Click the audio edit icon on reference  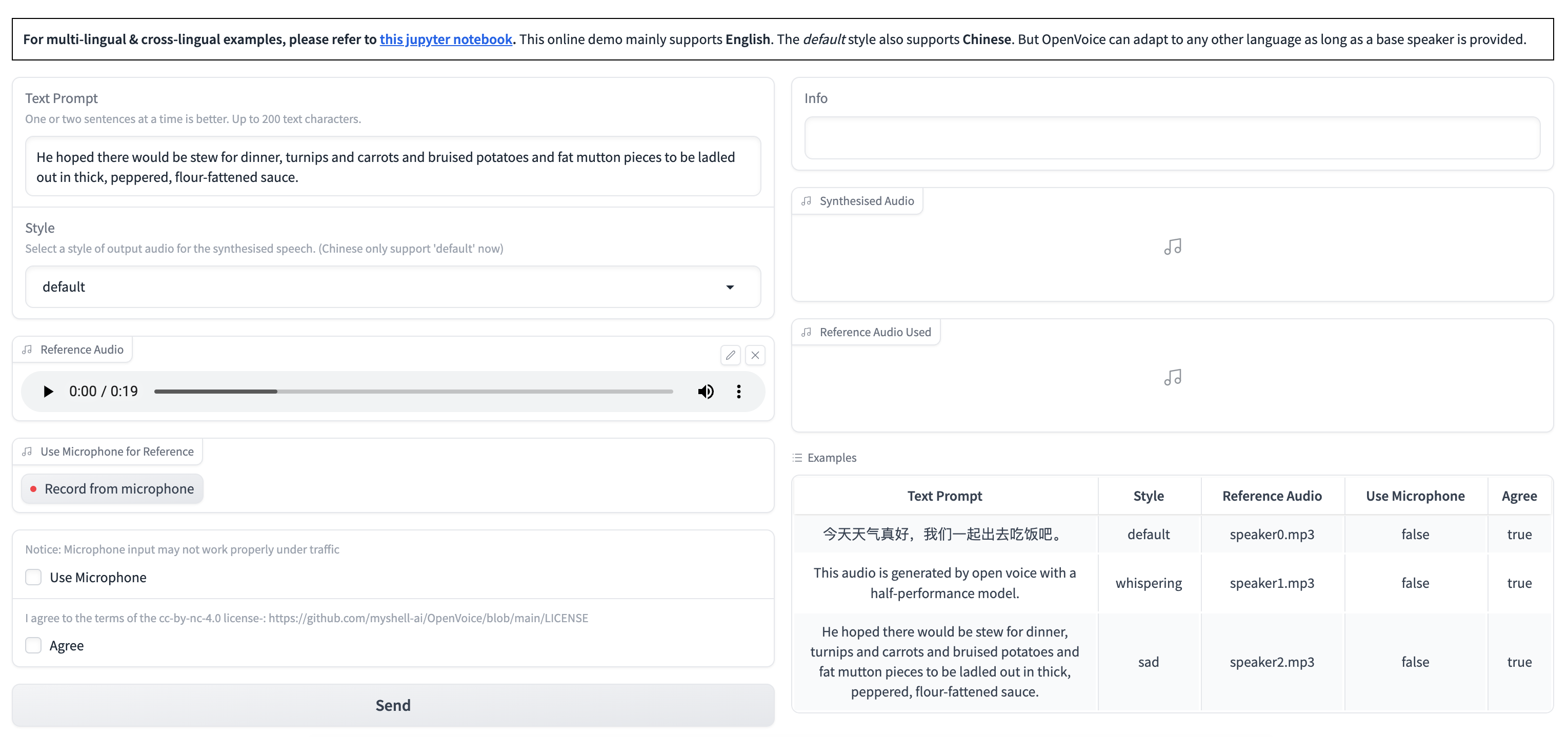pyautogui.click(x=731, y=354)
